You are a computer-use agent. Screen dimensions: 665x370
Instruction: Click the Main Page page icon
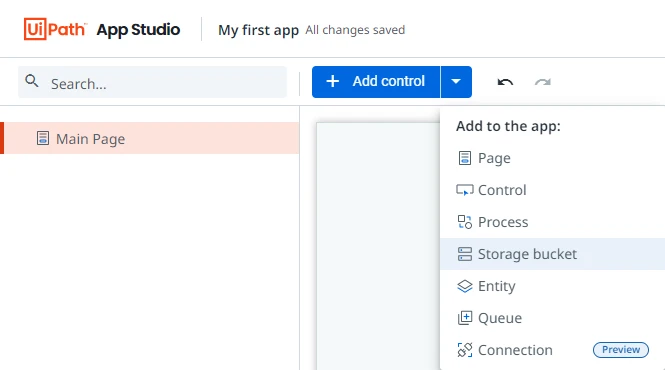(x=43, y=138)
